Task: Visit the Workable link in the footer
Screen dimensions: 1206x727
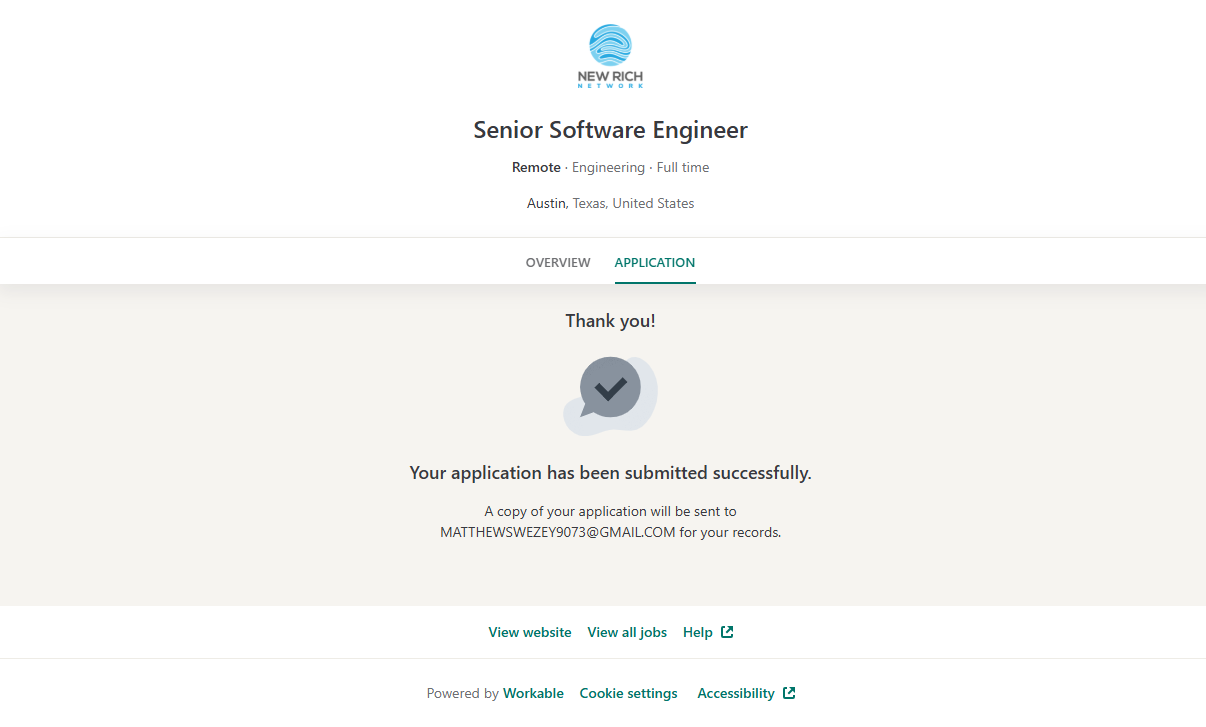Action: click(533, 693)
